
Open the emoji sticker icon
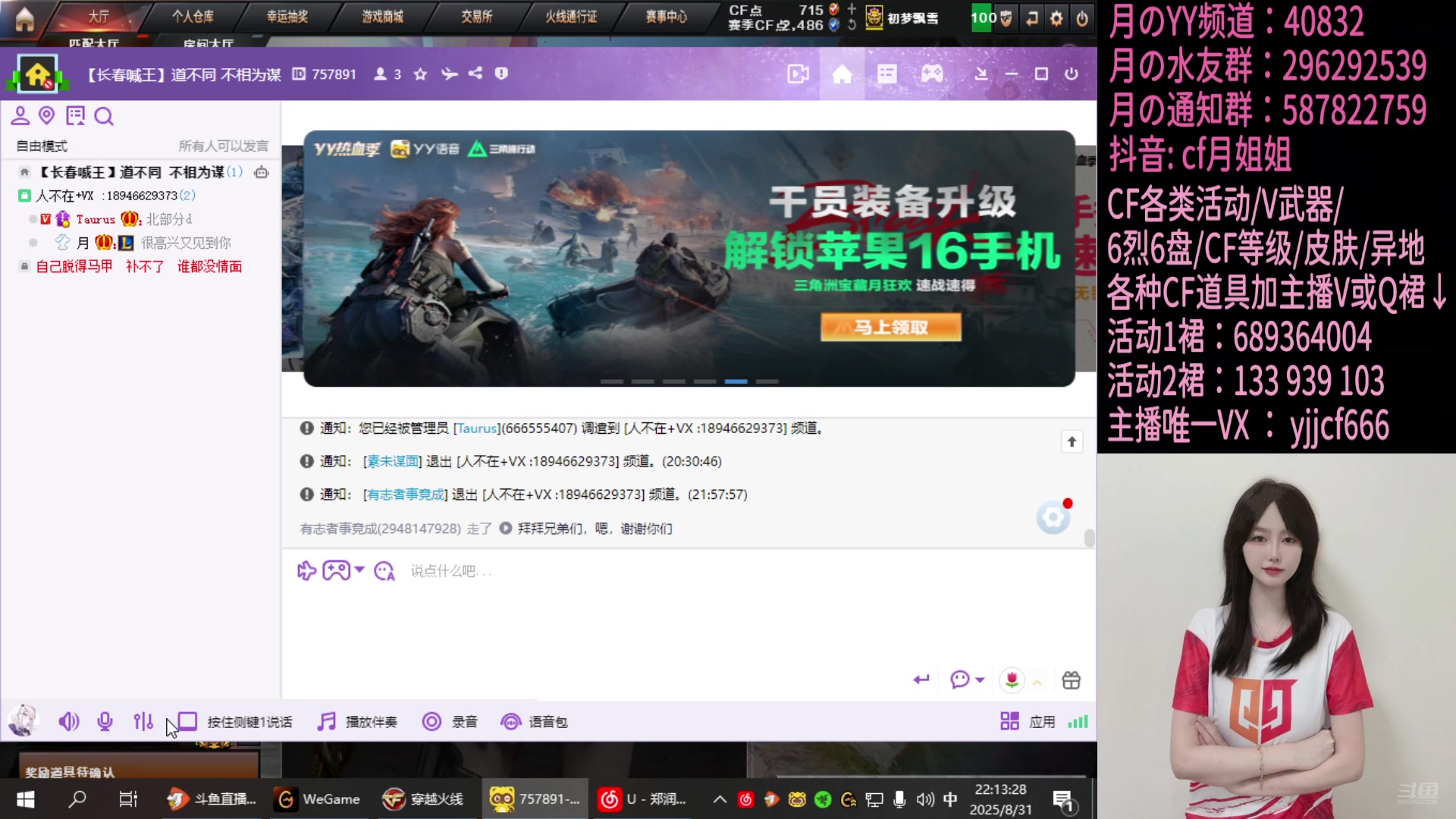coord(384,571)
